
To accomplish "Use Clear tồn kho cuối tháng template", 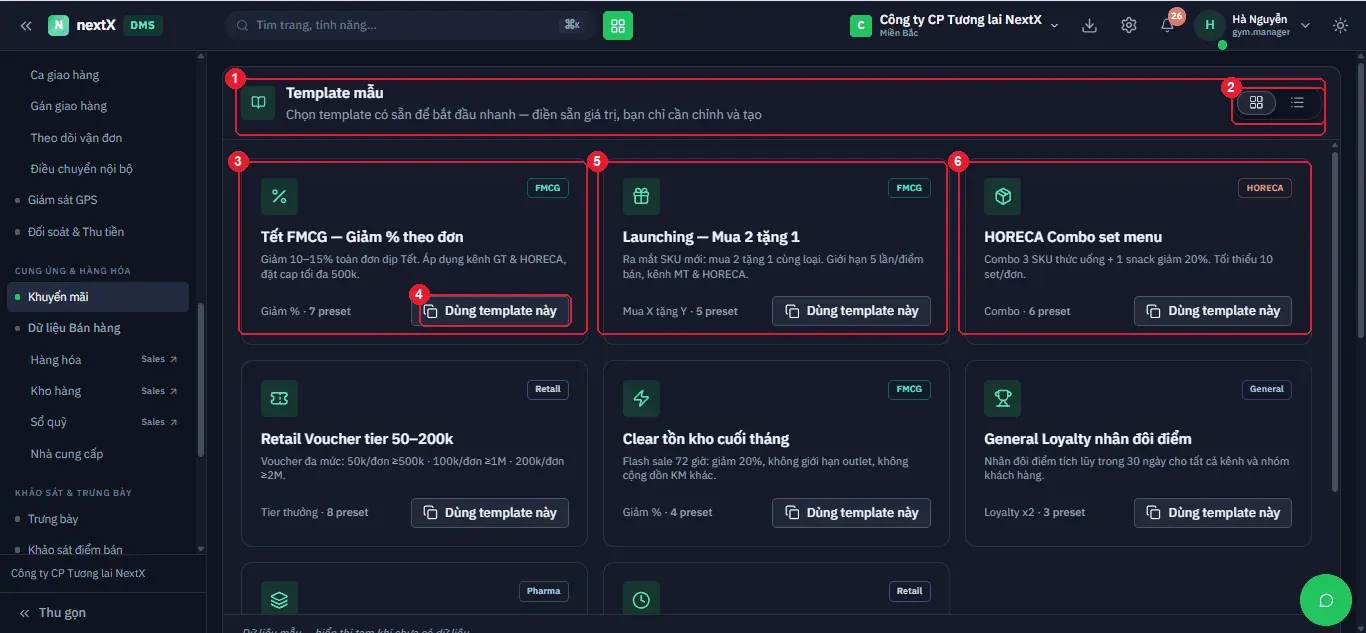I will [x=851, y=513].
